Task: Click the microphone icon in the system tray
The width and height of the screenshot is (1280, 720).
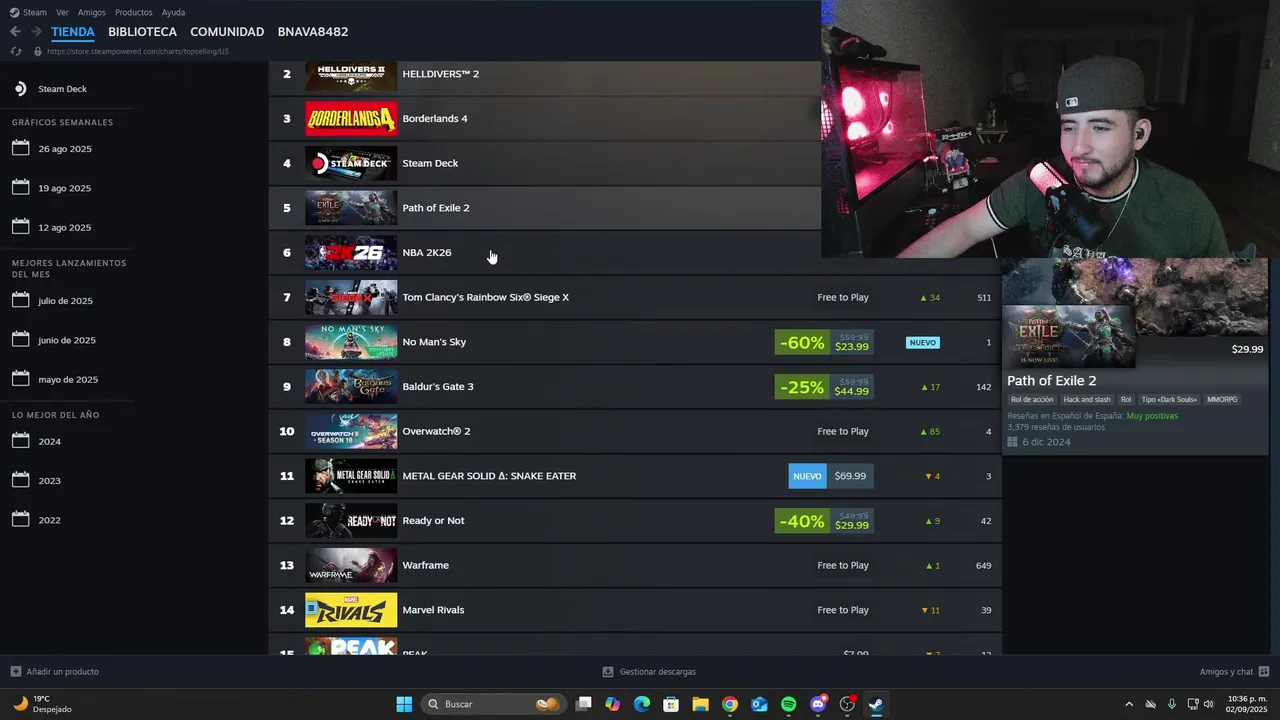Action: [x=1172, y=704]
